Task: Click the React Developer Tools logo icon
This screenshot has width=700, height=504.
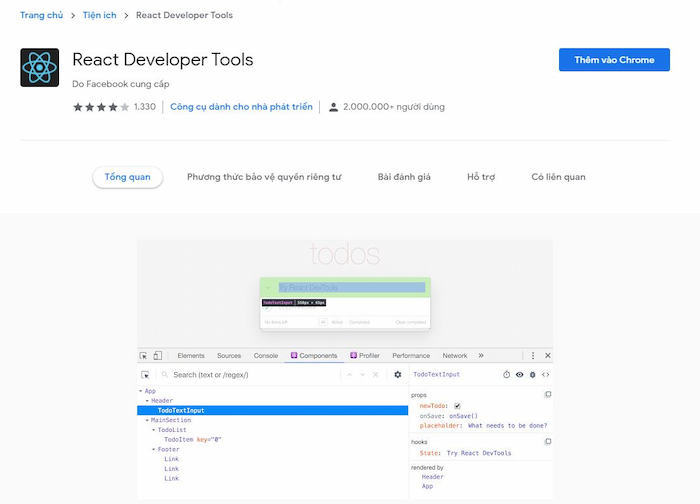Action: coord(40,68)
